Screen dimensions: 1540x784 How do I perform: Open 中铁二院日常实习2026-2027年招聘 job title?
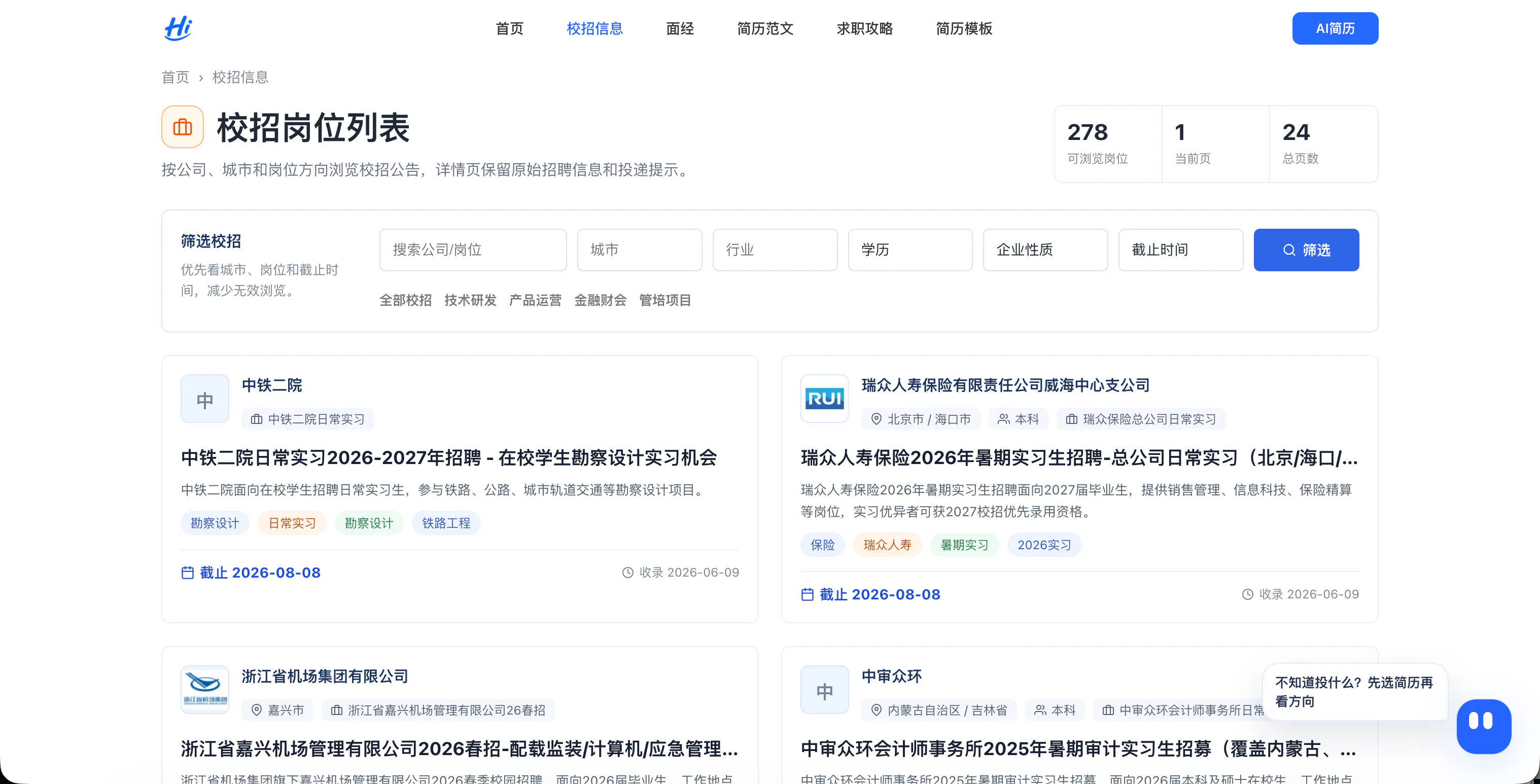point(449,458)
